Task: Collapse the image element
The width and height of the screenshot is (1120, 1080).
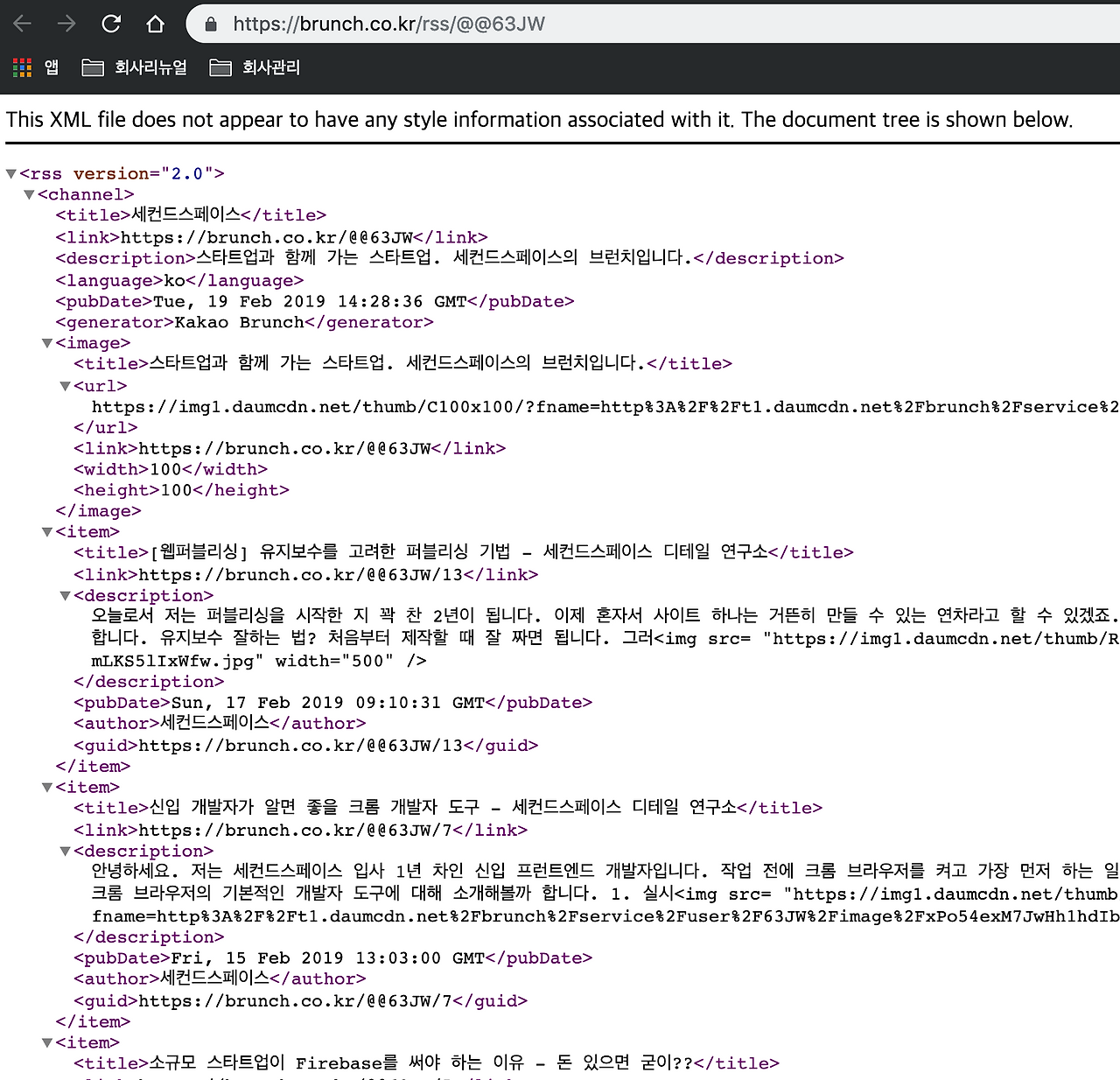Action: pos(46,342)
